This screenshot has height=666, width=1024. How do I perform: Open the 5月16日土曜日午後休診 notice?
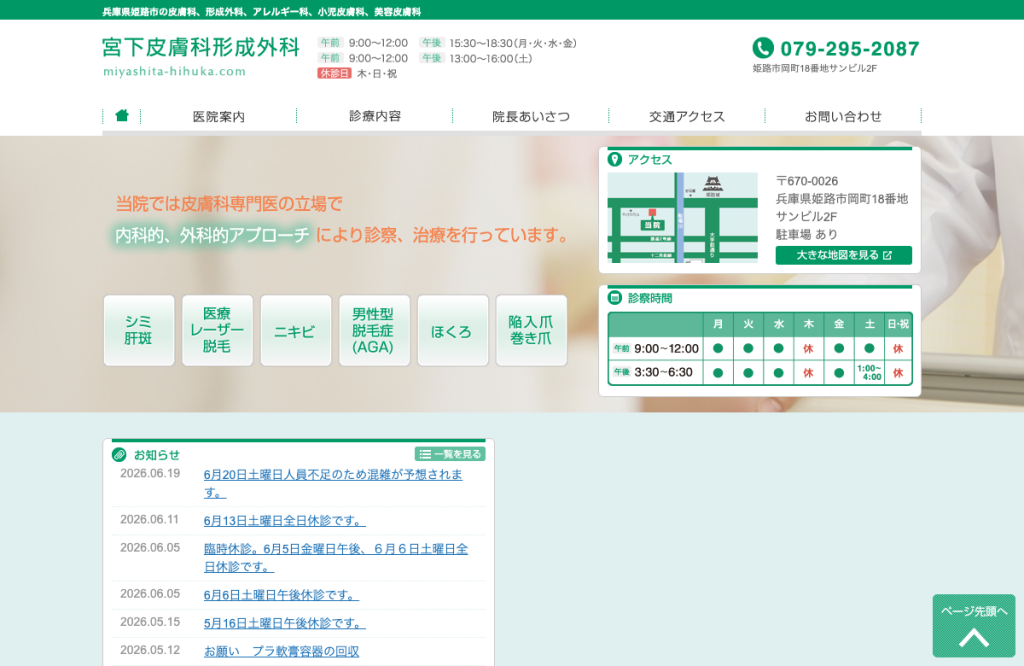coord(285,623)
